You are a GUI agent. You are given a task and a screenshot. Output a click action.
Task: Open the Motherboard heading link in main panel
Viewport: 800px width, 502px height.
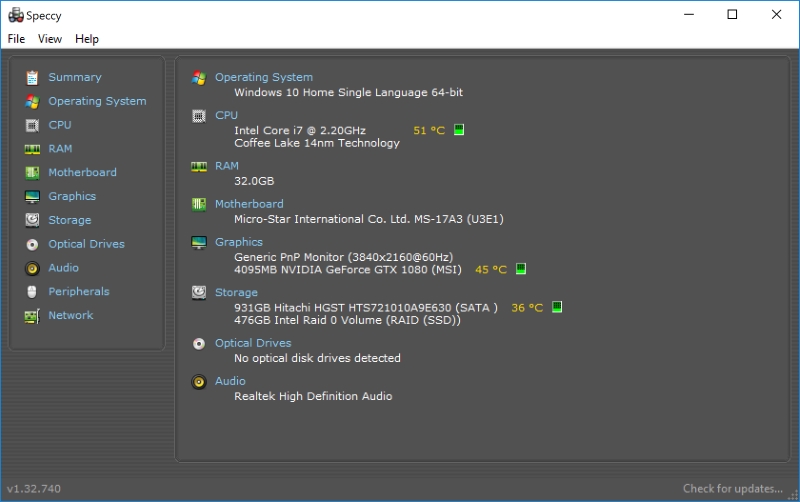pos(249,204)
